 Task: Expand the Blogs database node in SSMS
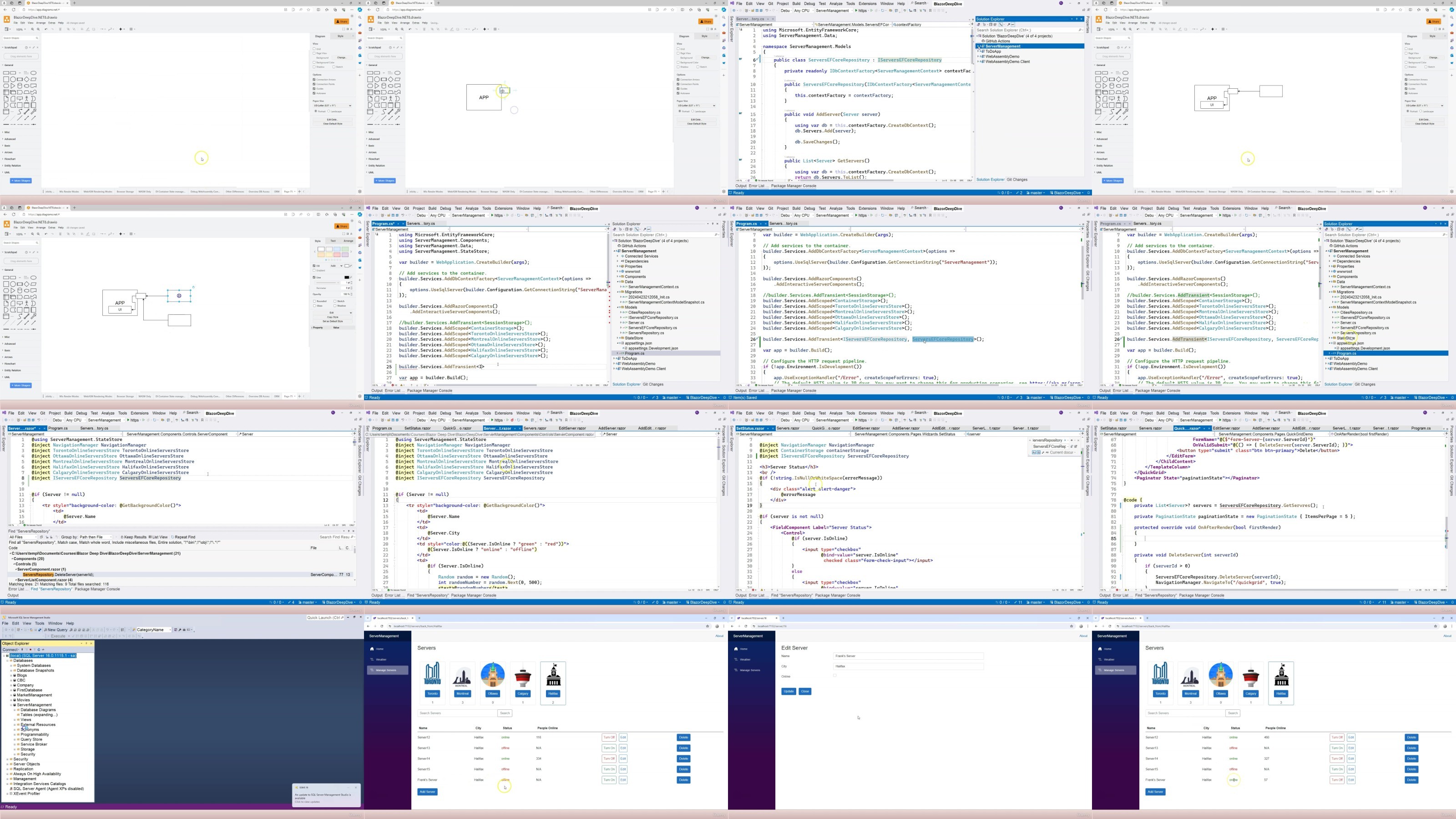coord(11,675)
